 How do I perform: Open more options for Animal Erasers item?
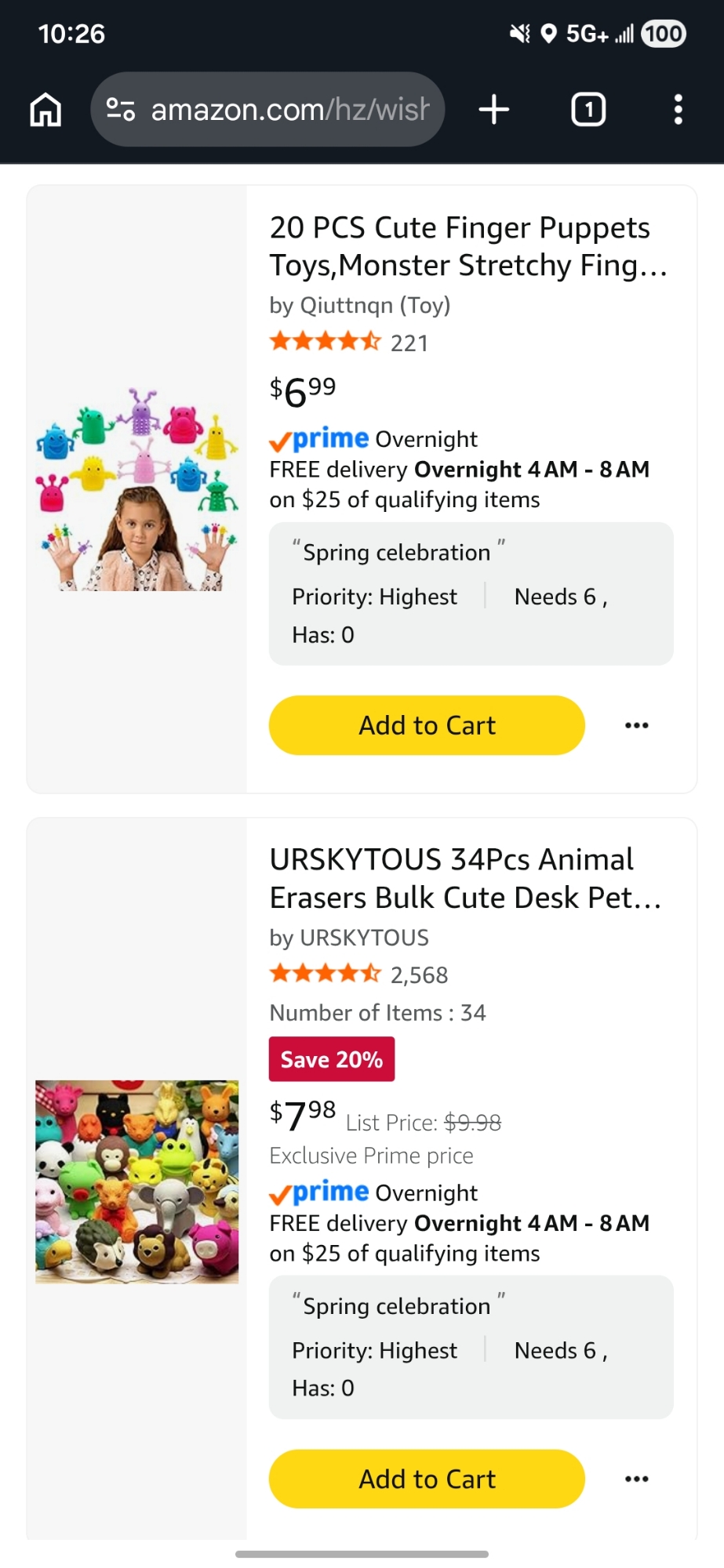coord(636,1479)
